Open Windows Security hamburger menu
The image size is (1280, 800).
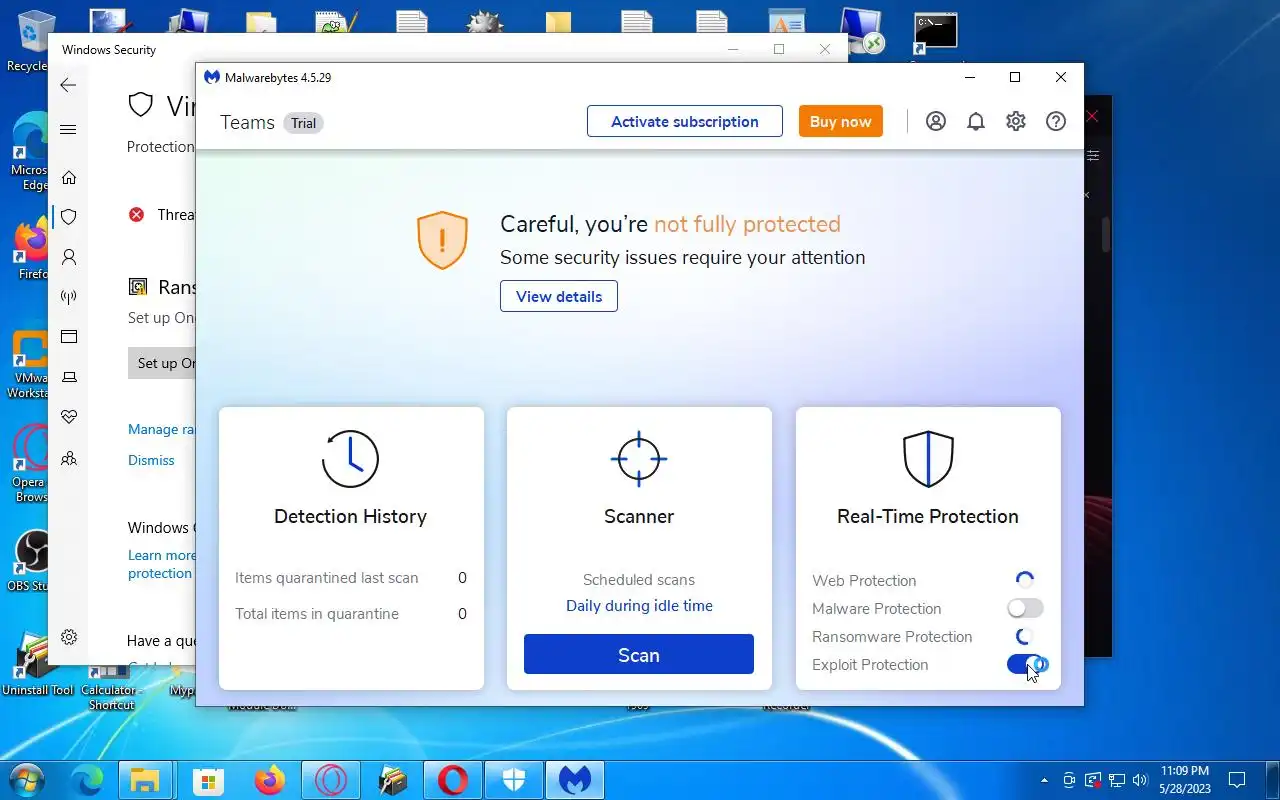[x=68, y=129]
